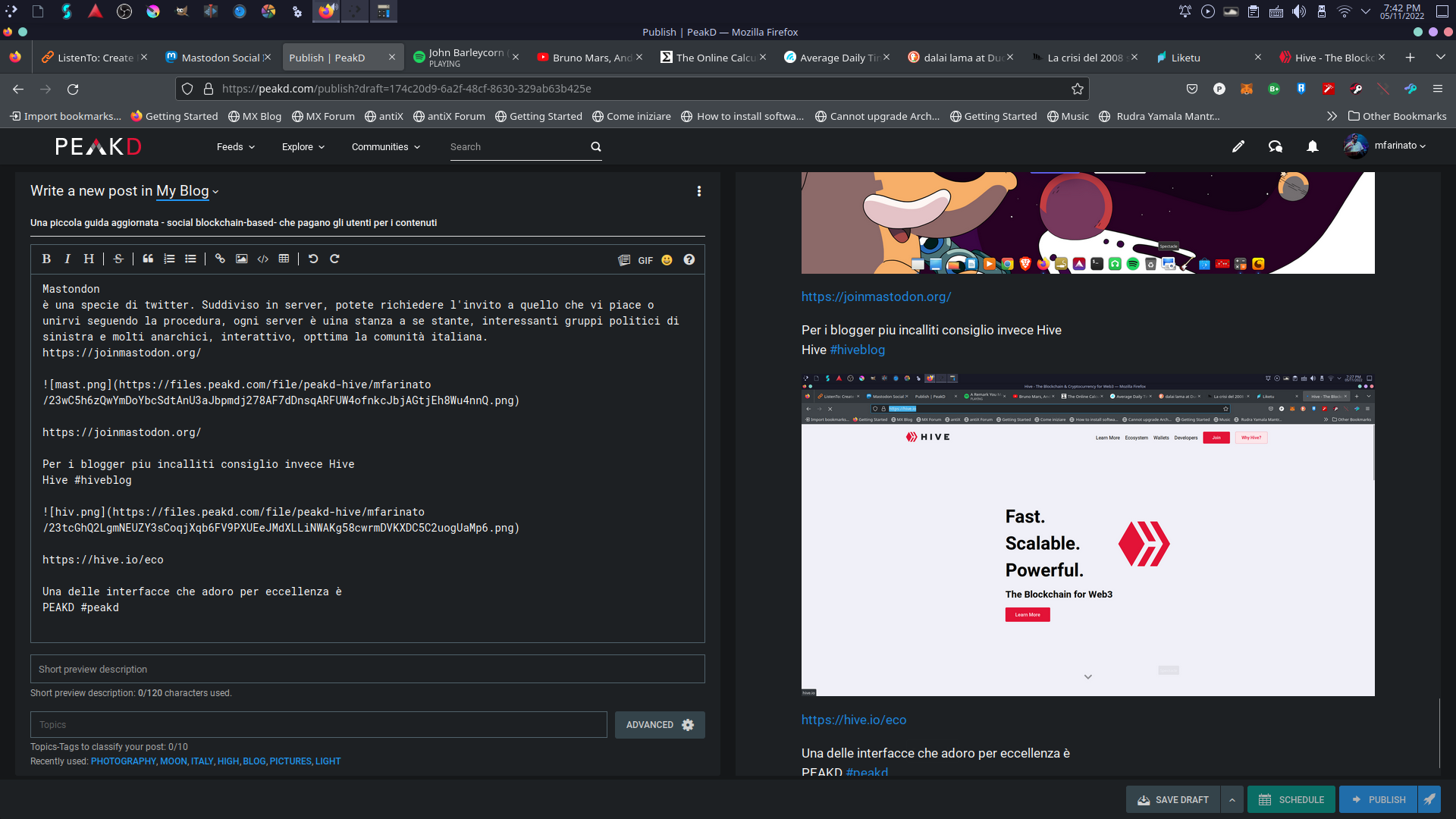
Task: Switch to ListenTo: Create tab
Action: pyautogui.click(x=95, y=58)
